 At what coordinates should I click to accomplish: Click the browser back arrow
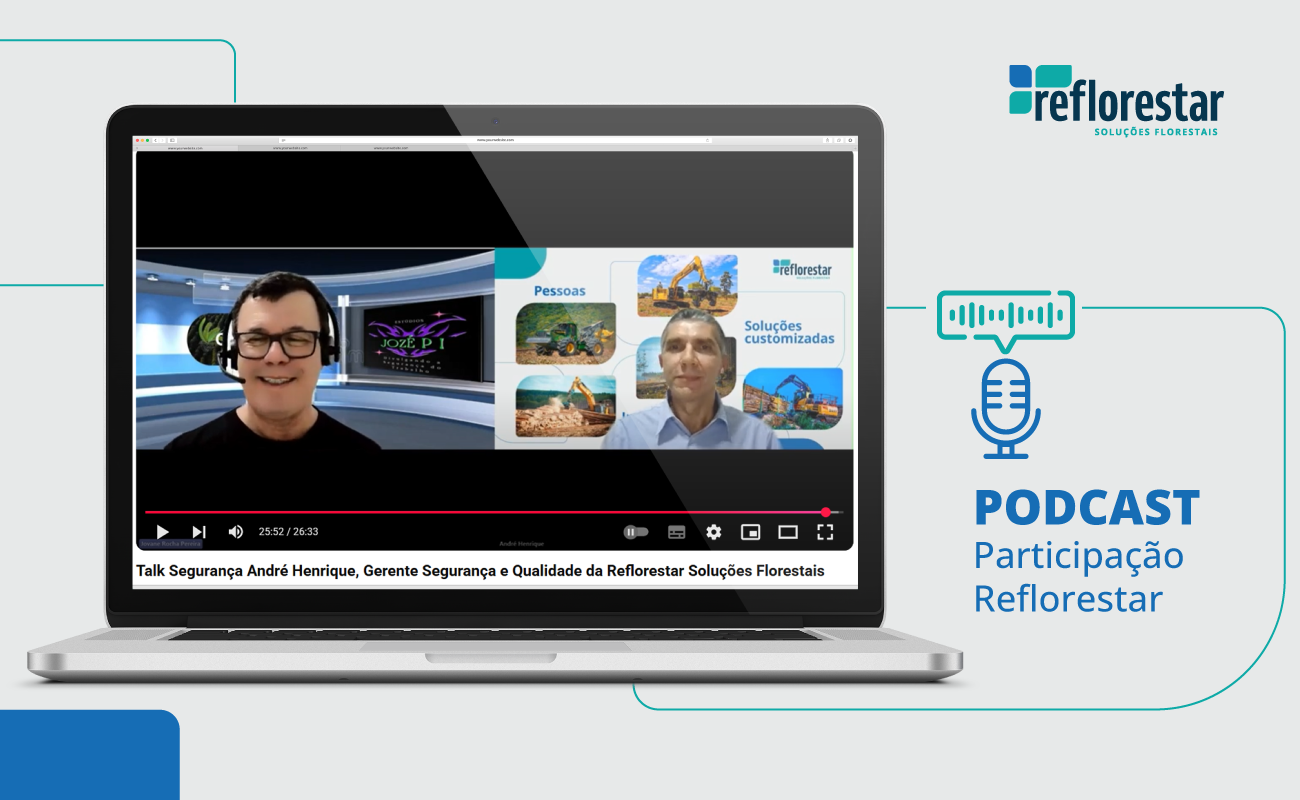point(155,140)
